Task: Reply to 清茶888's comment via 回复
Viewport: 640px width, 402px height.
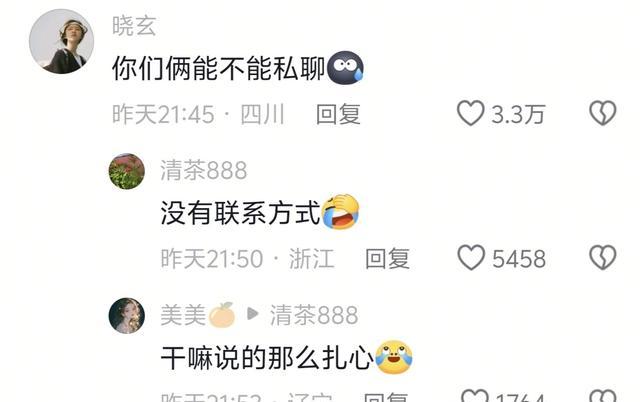Action: tap(387, 258)
